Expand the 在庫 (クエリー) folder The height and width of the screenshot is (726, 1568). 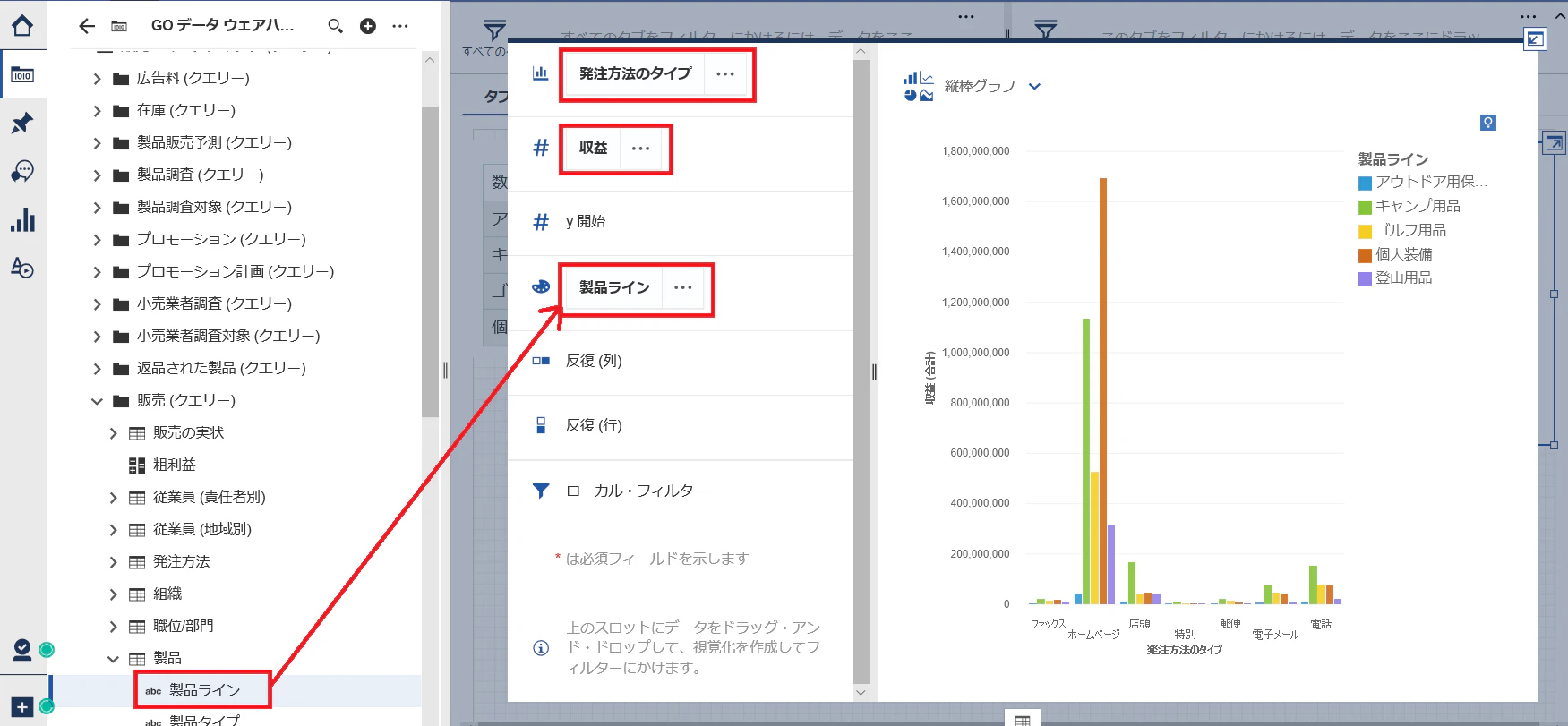click(97, 111)
